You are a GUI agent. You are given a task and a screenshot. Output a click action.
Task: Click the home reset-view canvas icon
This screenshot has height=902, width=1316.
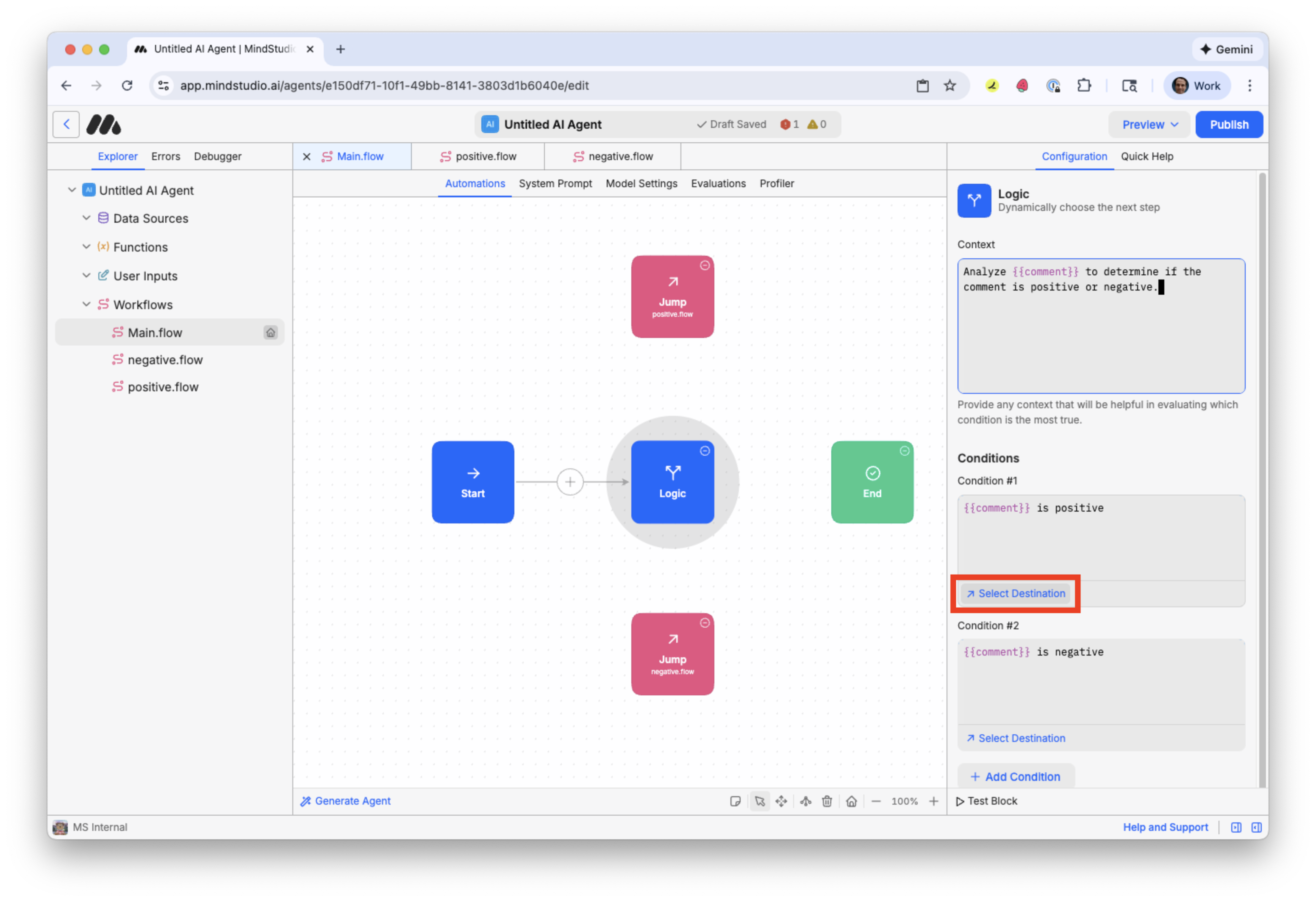(851, 801)
